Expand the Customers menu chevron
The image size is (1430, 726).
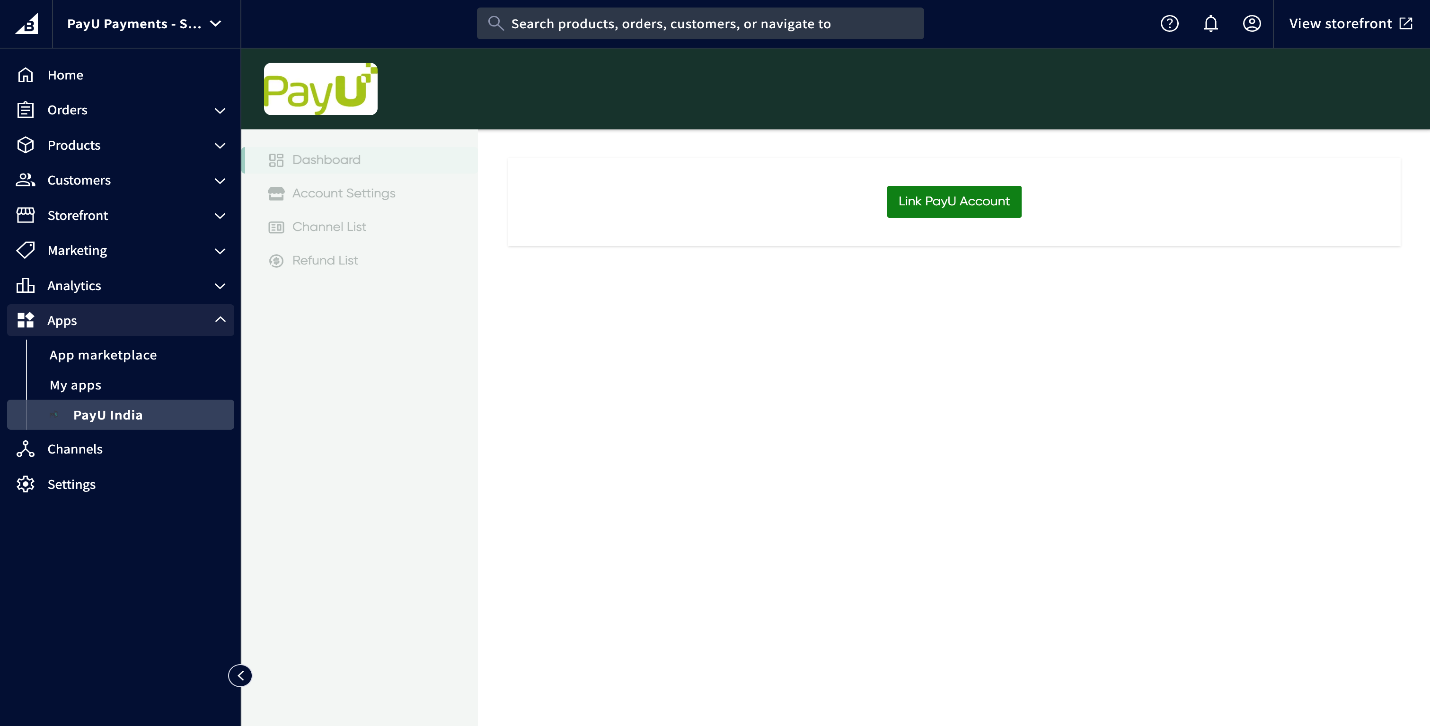tap(220, 180)
